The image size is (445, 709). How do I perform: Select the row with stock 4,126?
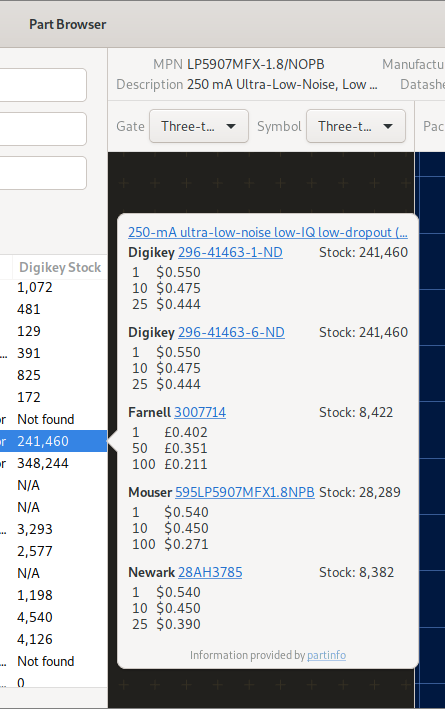(x=53, y=639)
